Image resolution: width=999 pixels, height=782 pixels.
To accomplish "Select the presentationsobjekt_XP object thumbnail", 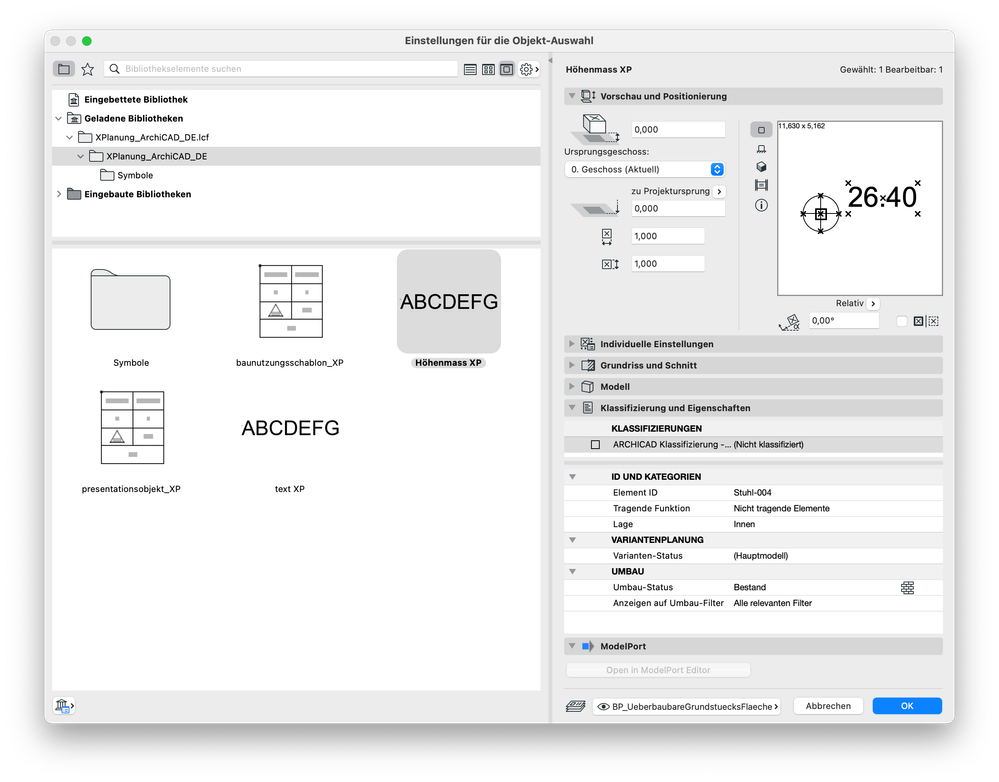I will pos(132,427).
